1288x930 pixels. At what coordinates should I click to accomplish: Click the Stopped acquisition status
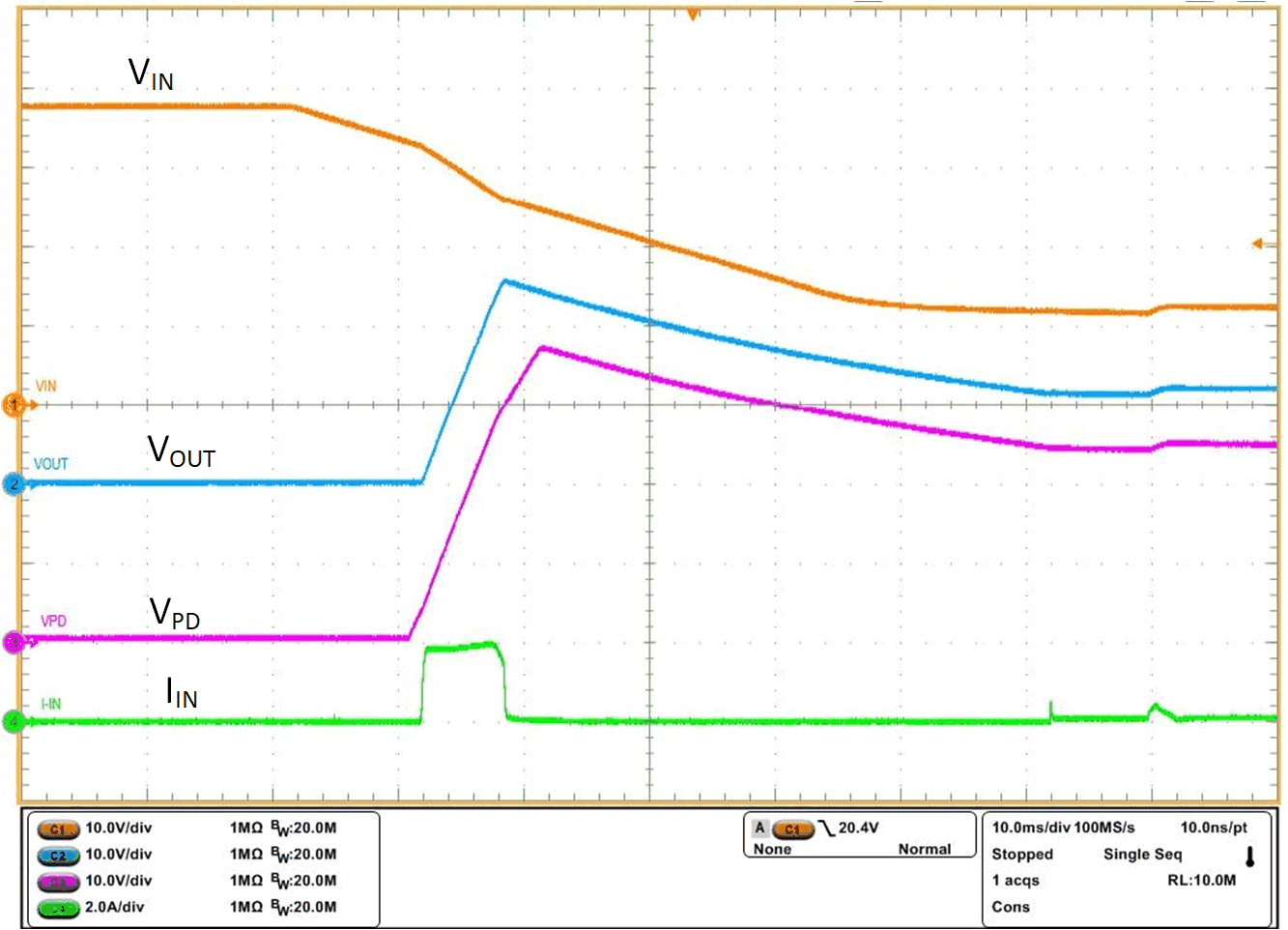pyautogui.click(x=1022, y=855)
